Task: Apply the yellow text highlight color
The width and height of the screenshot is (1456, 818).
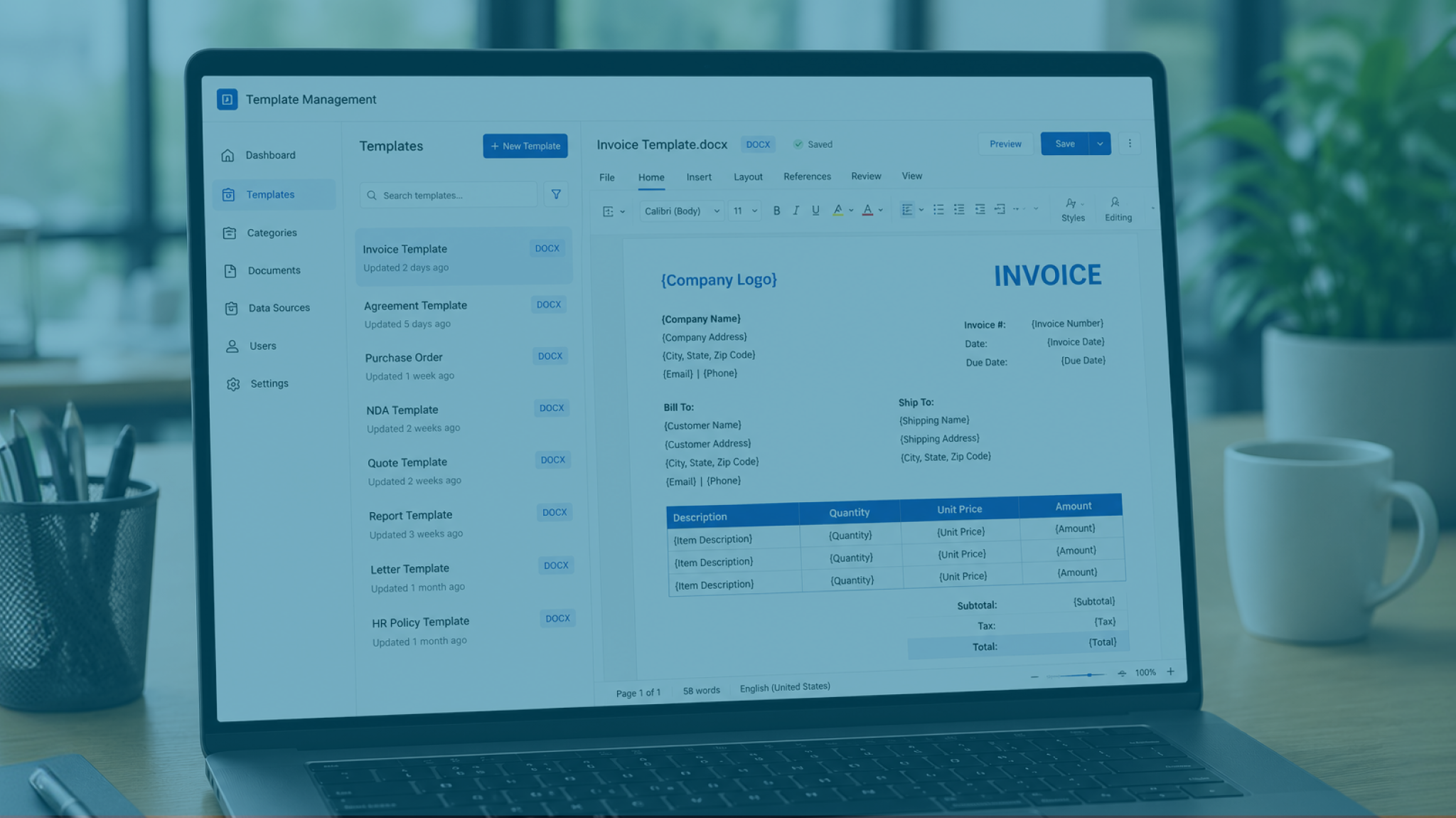Action: tap(837, 210)
